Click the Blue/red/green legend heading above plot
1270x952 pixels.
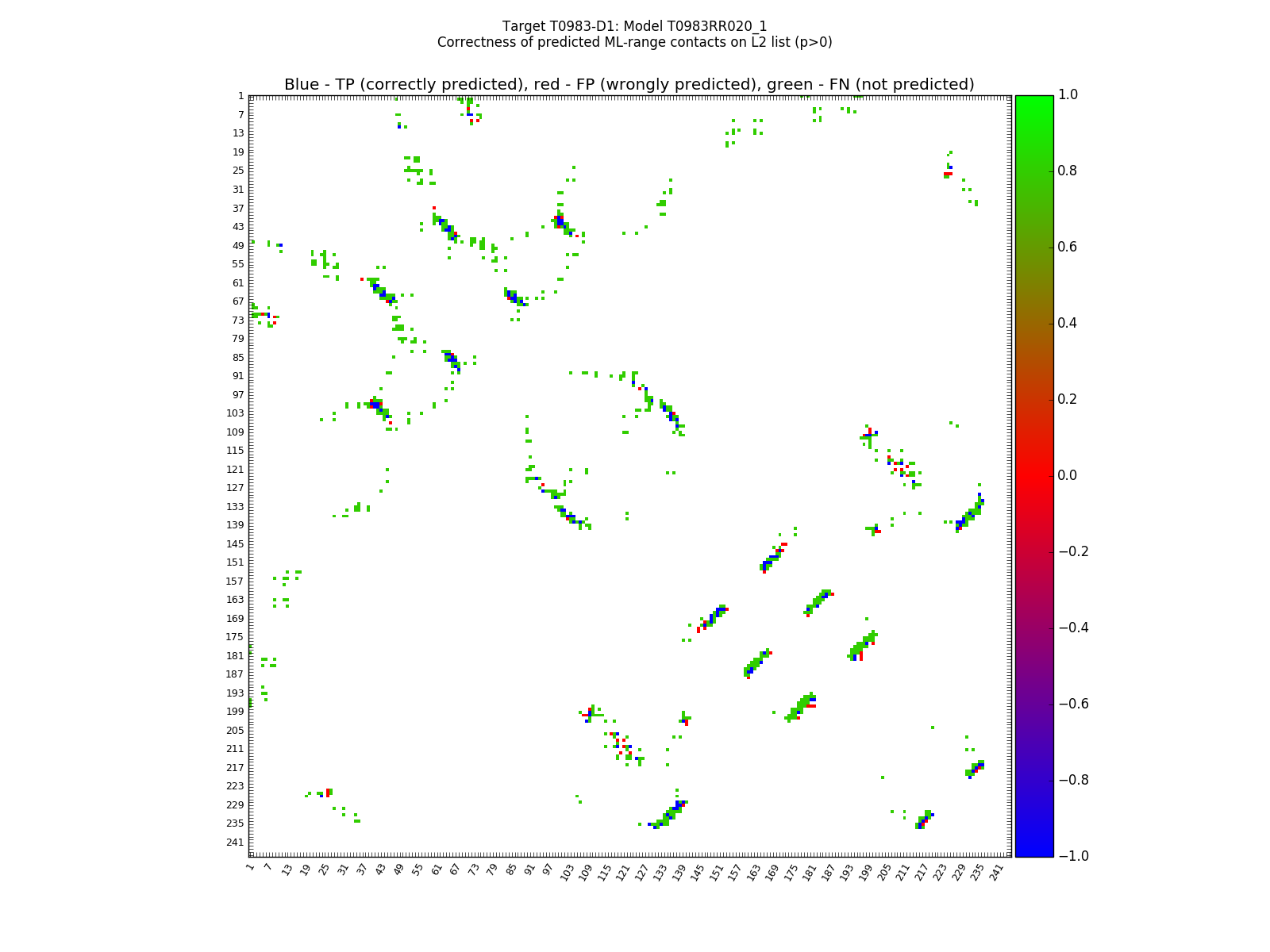pyautogui.click(x=629, y=85)
